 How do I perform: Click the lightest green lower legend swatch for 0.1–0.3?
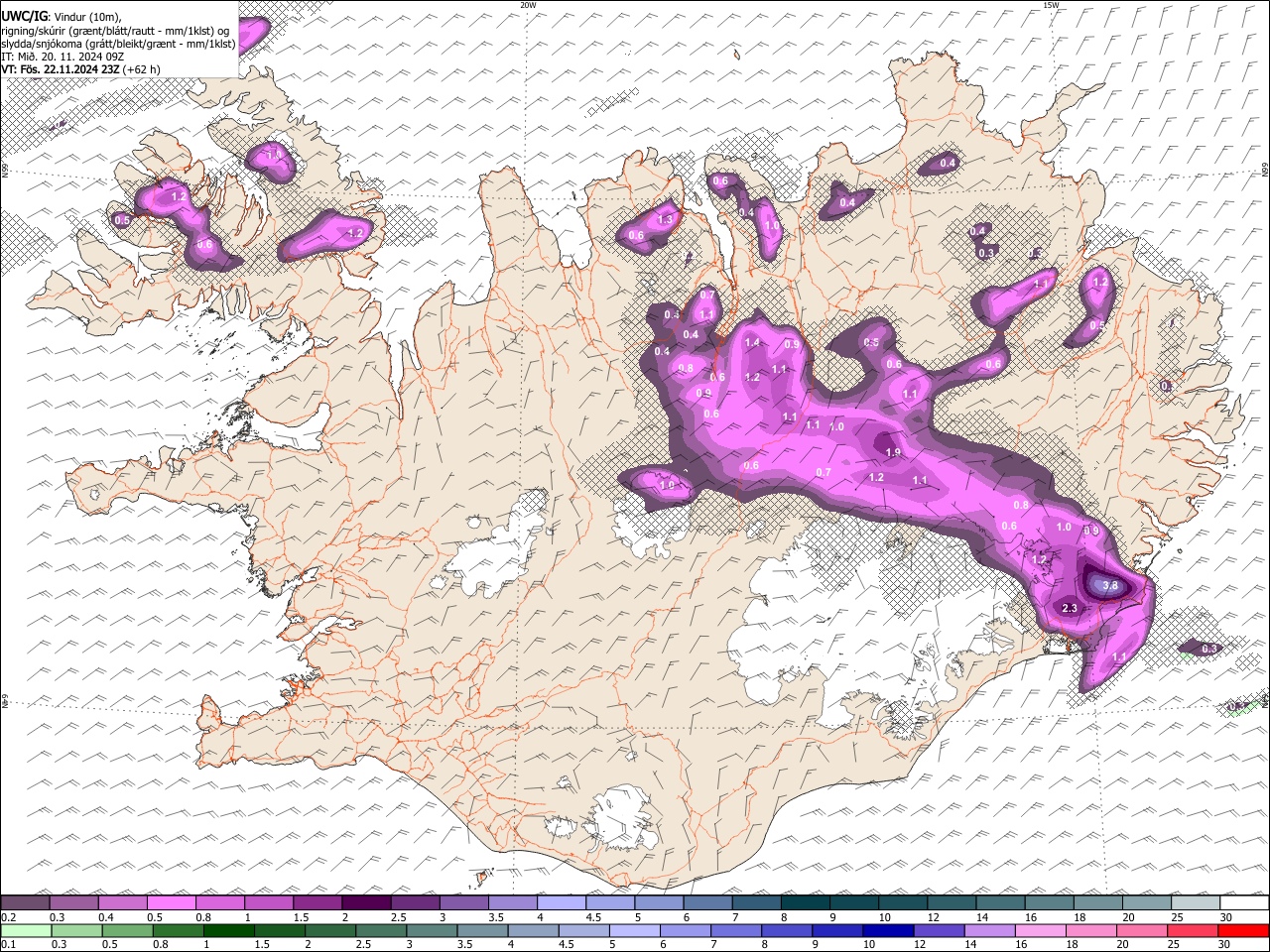point(25,930)
